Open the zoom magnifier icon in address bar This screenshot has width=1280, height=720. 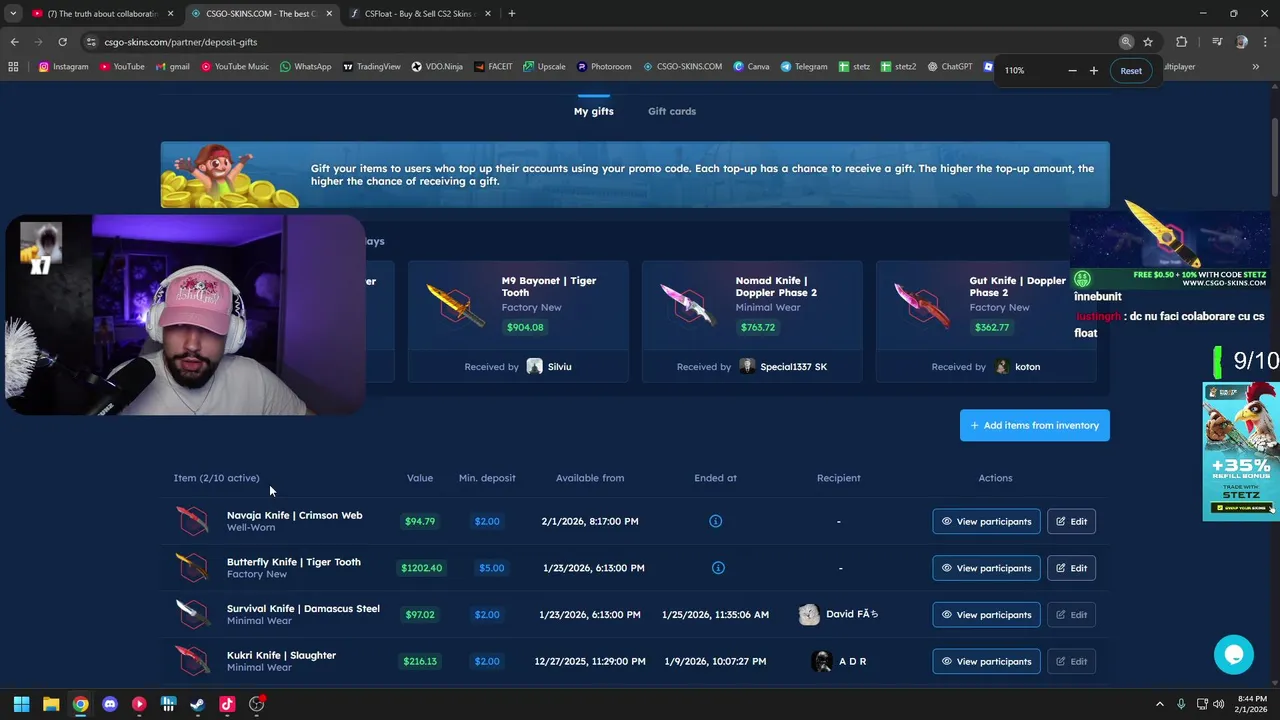[1126, 42]
